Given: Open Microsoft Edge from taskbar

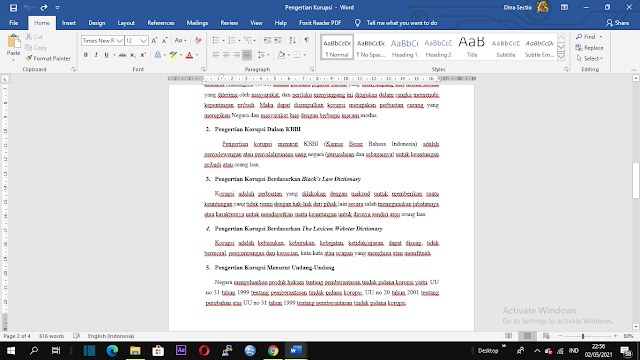Looking at the screenshot, I should 112,351.
